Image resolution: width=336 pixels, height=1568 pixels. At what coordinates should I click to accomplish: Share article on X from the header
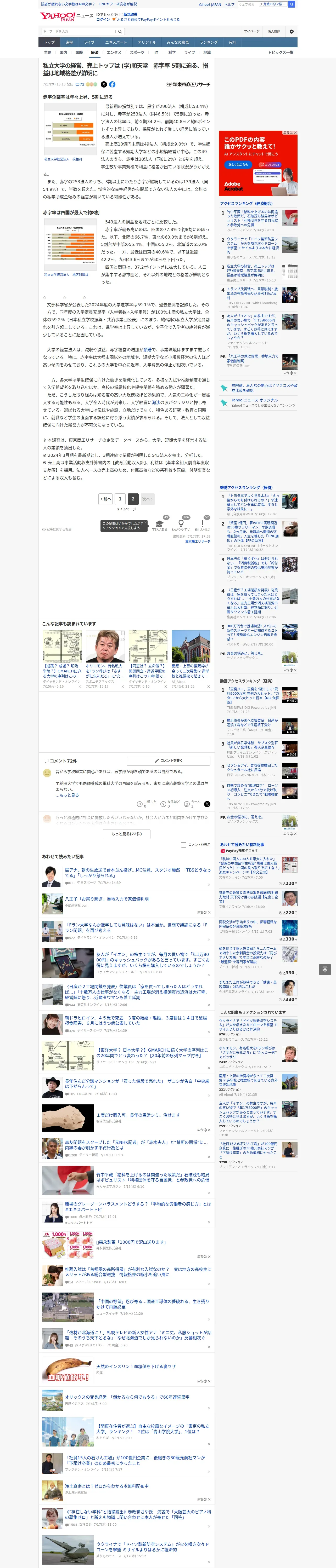(104, 85)
